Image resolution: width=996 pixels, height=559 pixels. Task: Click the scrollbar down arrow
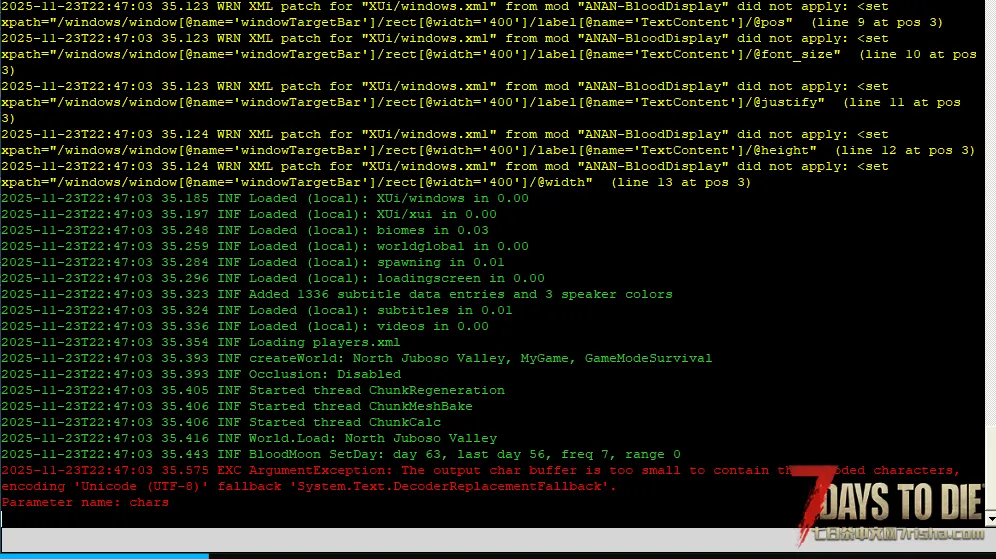tap(990, 519)
